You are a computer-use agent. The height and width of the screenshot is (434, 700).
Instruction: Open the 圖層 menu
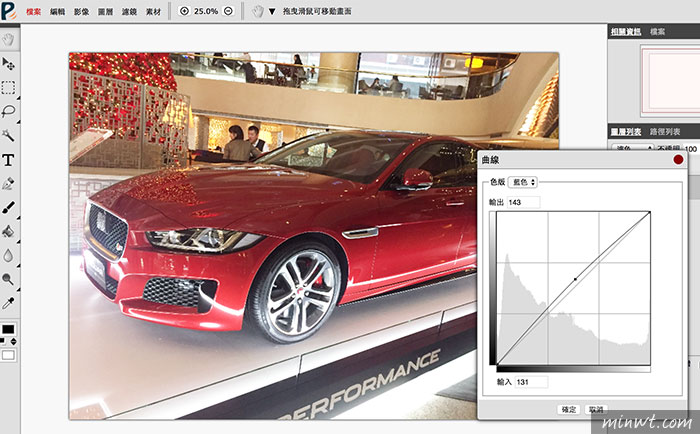(x=105, y=12)
